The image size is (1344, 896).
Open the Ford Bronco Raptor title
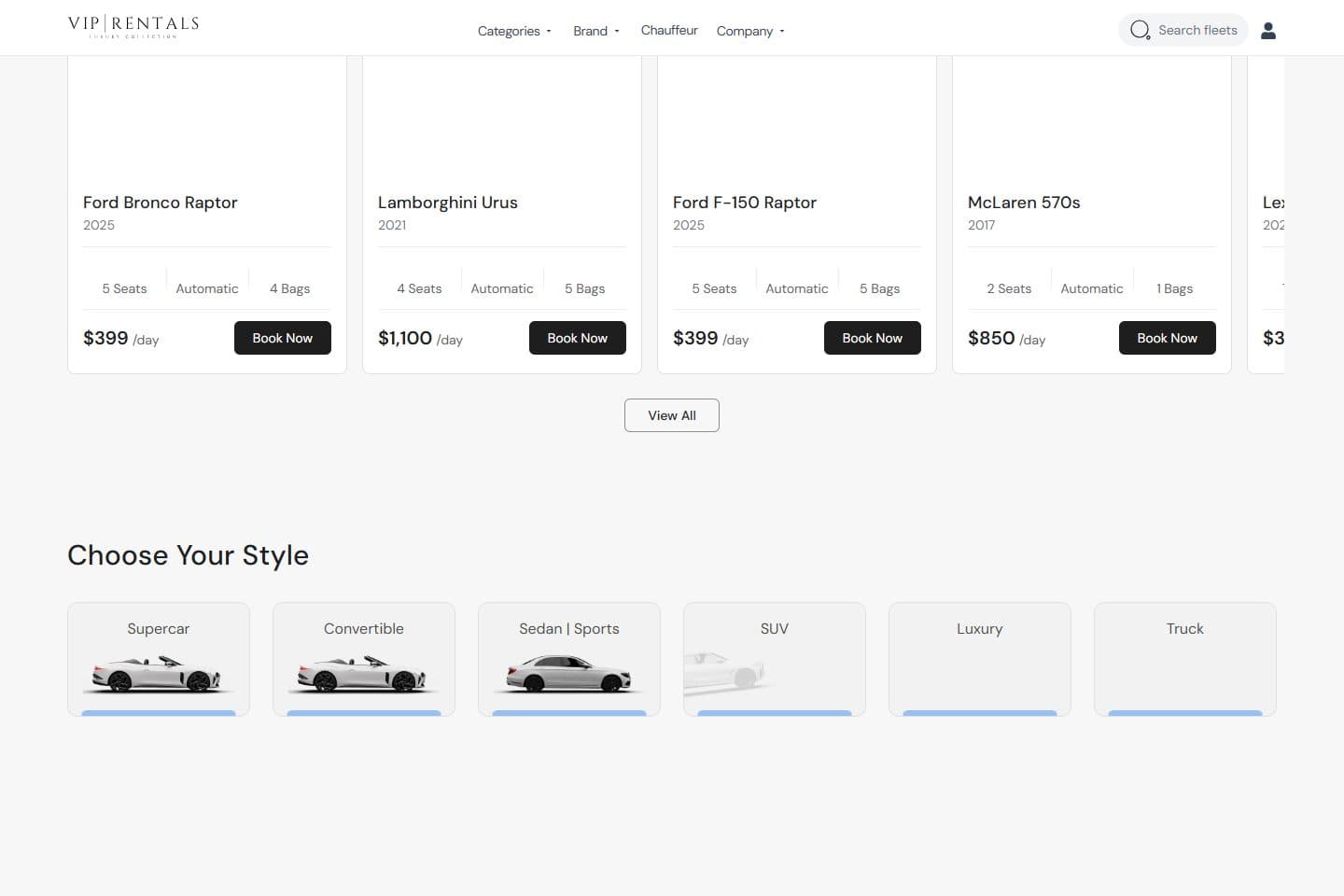point(161,203)
